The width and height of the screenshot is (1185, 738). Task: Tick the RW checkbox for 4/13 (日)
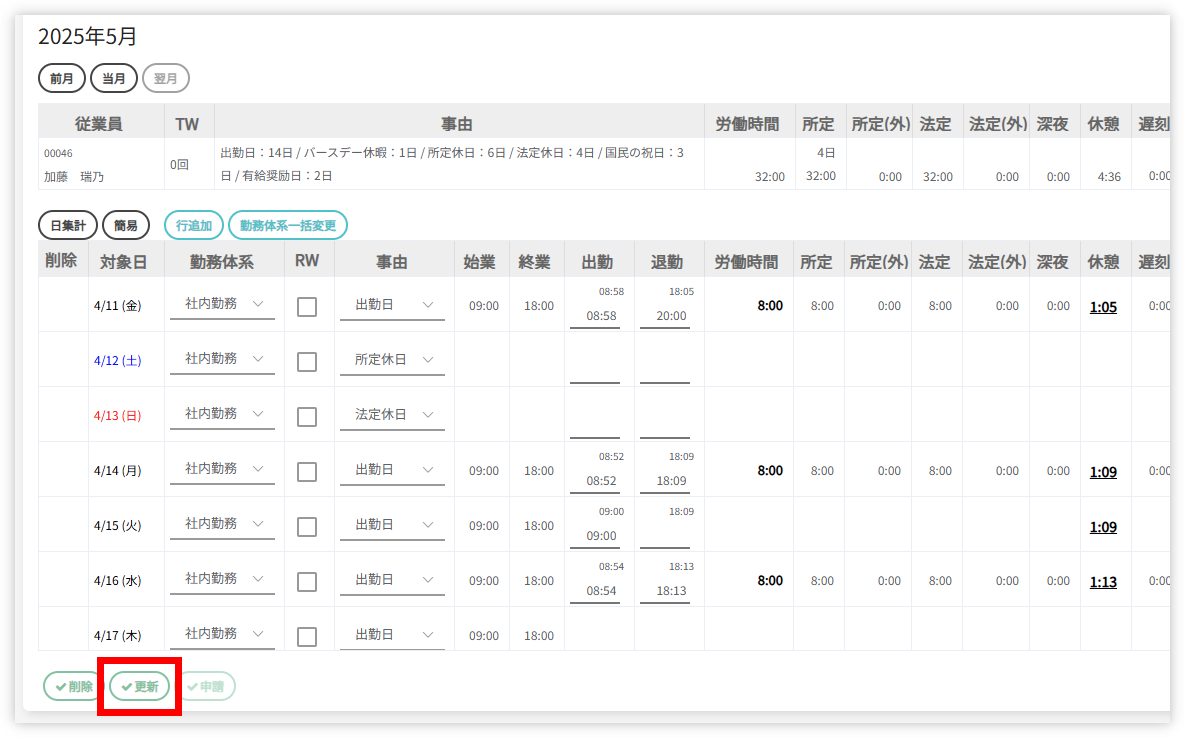pyautogui.click(x=307, y=417)
